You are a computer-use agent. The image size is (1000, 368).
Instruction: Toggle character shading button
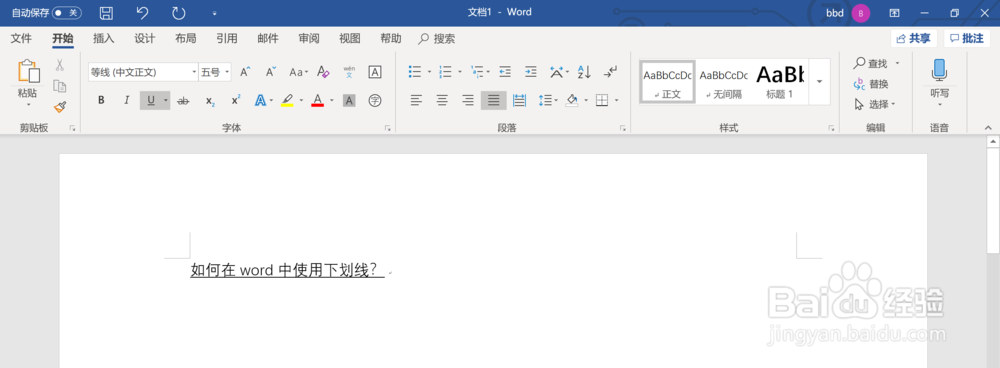[x=349, y=100]
